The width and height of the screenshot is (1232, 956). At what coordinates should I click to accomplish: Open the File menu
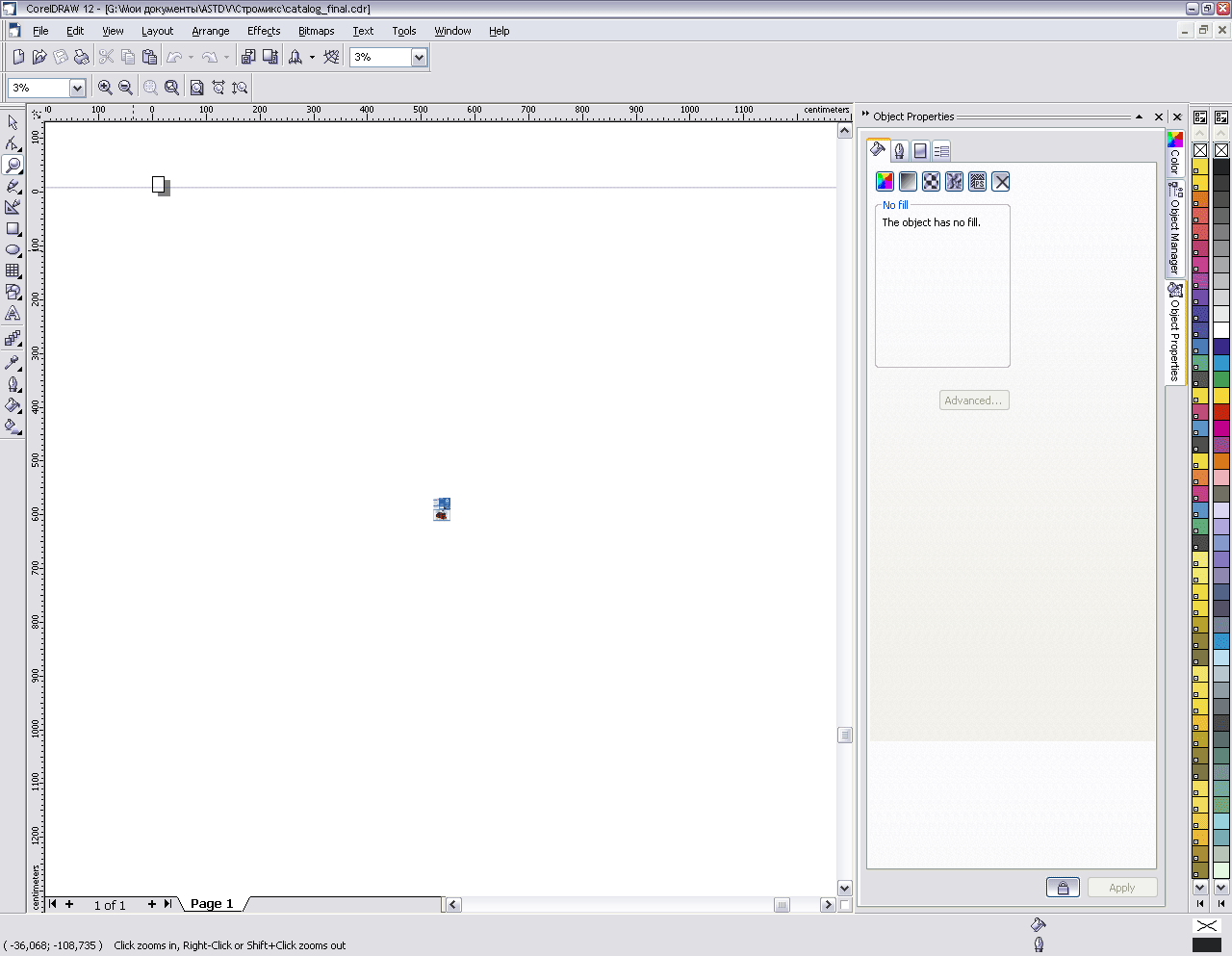coord(40,31)
